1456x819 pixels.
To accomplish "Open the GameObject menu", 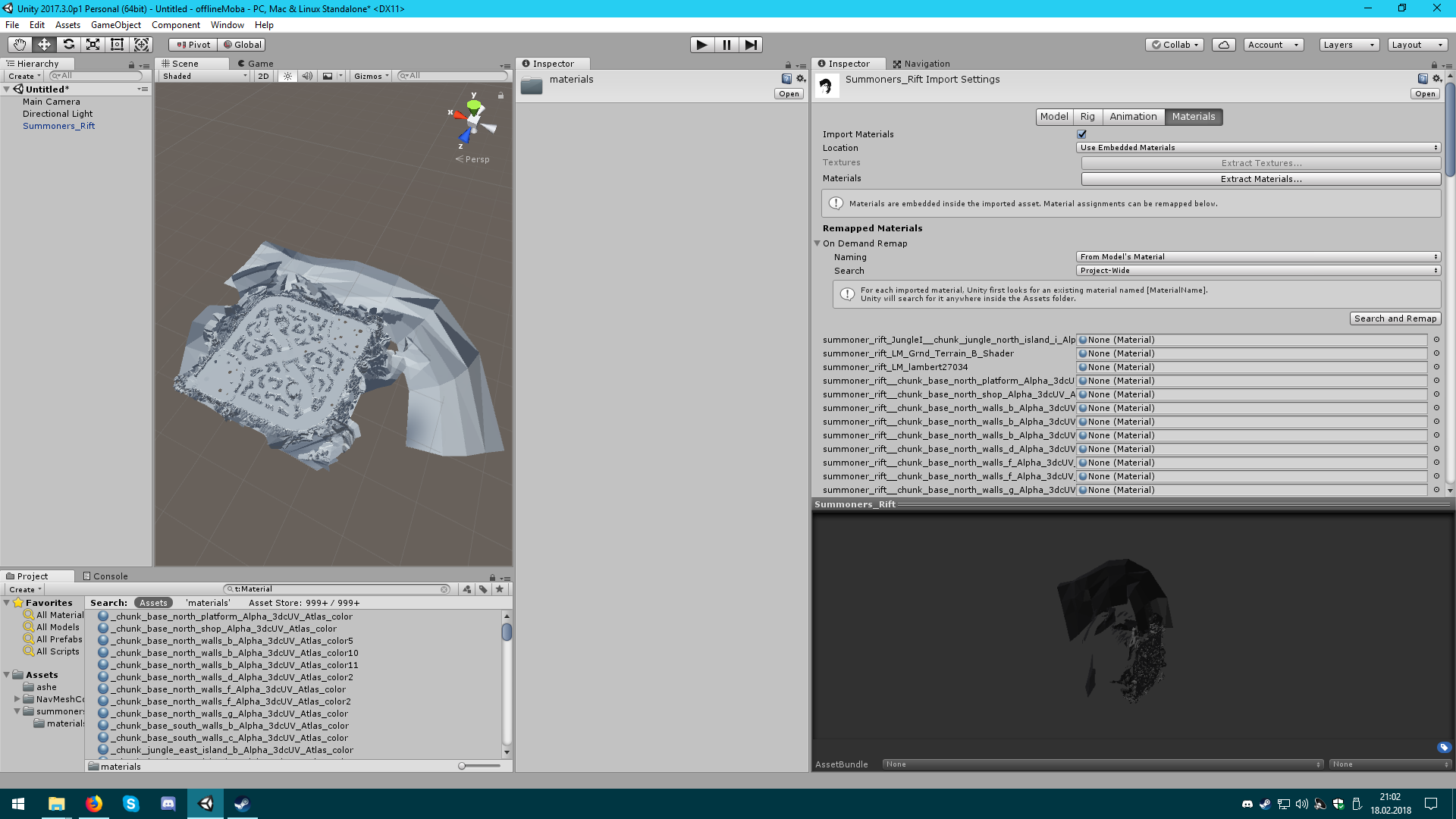I will (x=115, y=25).
